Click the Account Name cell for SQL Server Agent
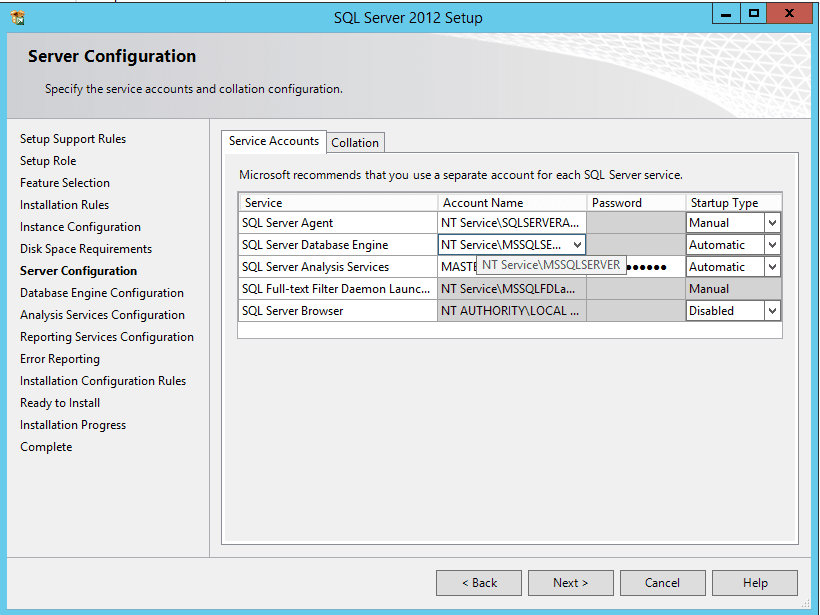The width and height of the screenshot is (820, 615). [511, 222]
